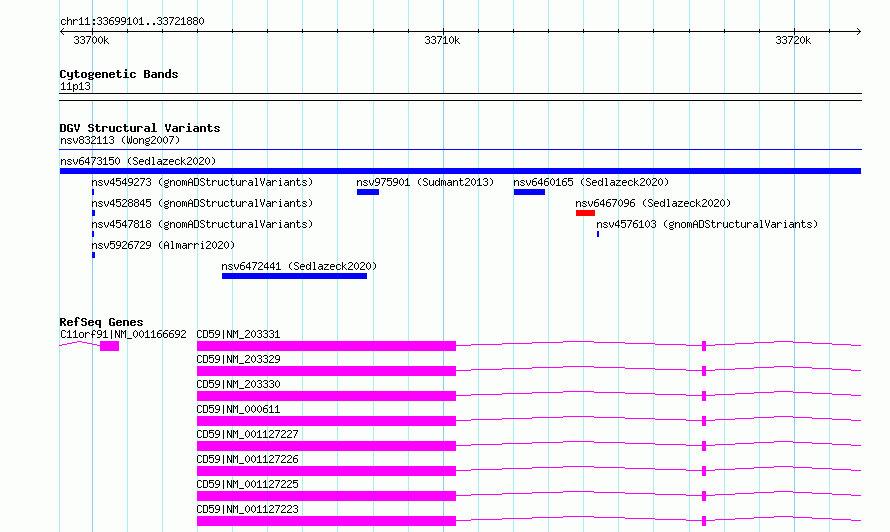
Task: Open the nsv6473150 (Sedlazeck2020) label
Action: 138,161
